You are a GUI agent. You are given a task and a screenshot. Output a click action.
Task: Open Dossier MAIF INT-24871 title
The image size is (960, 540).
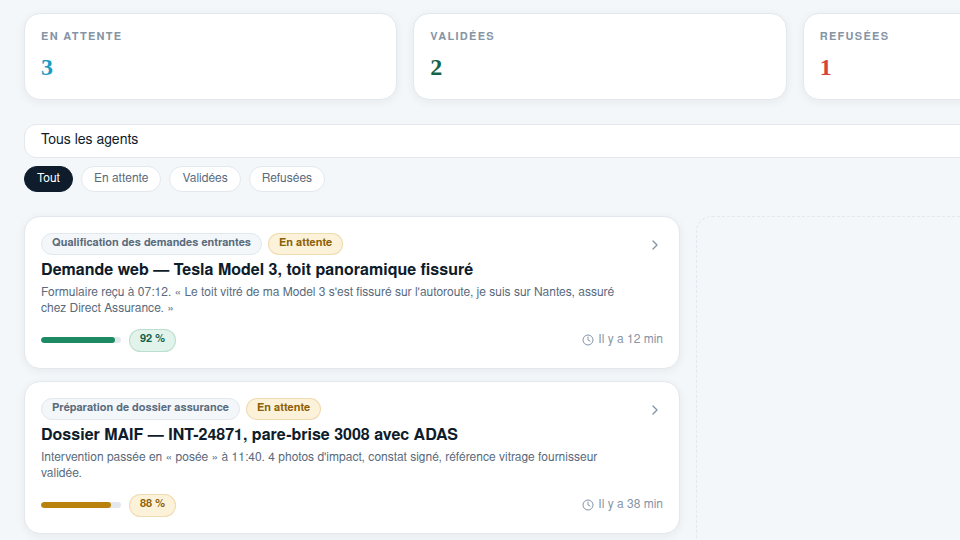[x=249, y=435]
